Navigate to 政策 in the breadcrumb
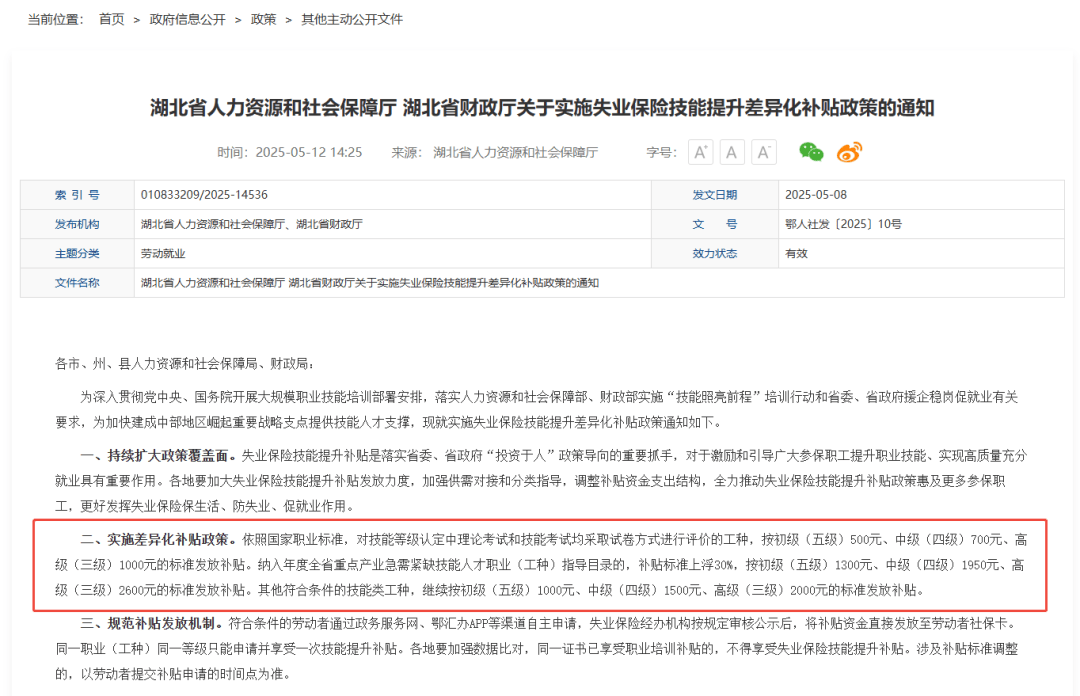The width and height of the screenshot is (1080, 696). [x=263, y=19]
